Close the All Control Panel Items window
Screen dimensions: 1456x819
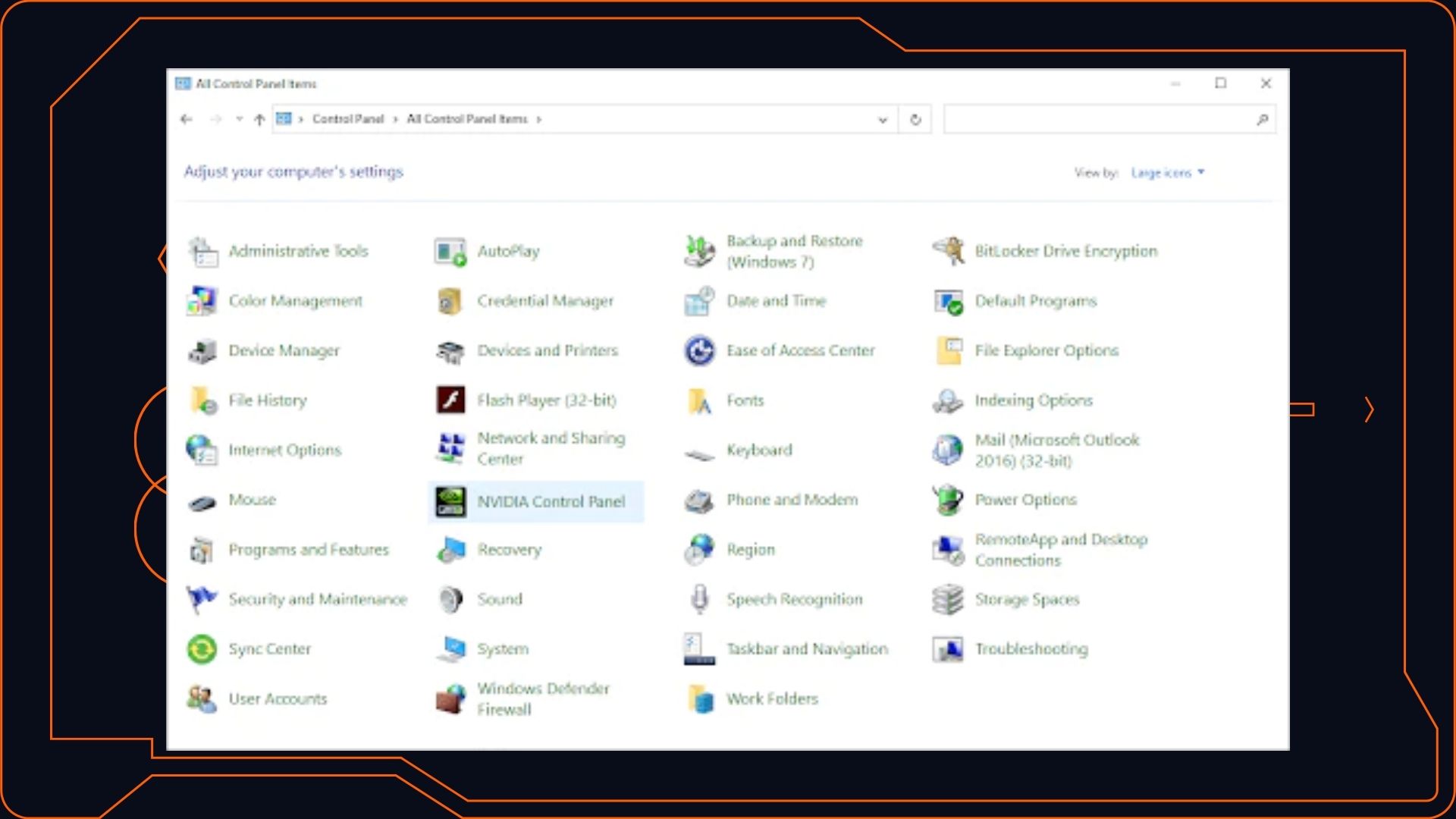coord(1266,83)
